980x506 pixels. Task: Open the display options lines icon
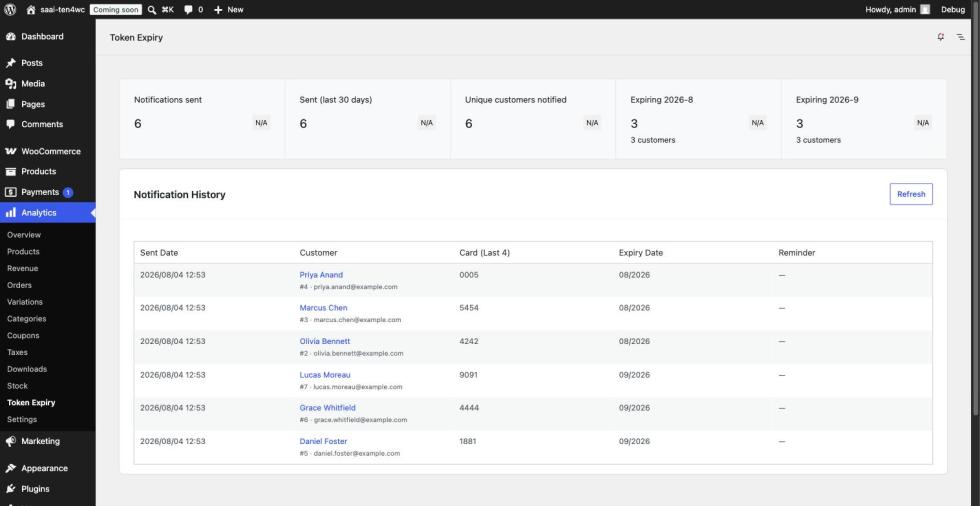(961, 37)
